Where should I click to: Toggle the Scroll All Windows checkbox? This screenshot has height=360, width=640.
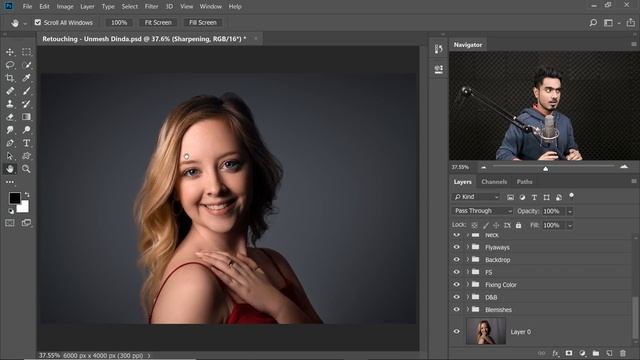tap(38, 22)
